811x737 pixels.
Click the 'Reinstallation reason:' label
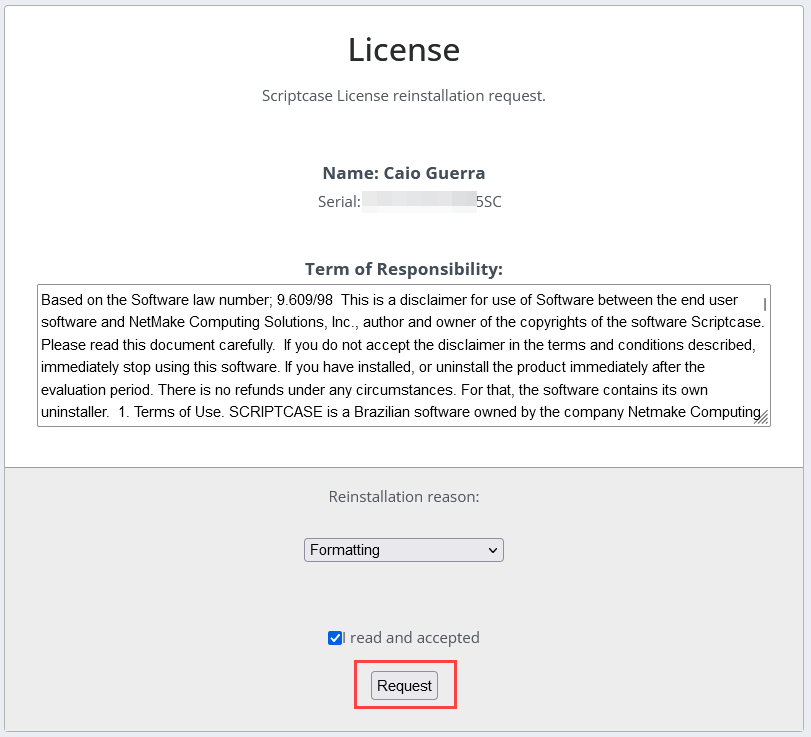click(x=404, y=497)
